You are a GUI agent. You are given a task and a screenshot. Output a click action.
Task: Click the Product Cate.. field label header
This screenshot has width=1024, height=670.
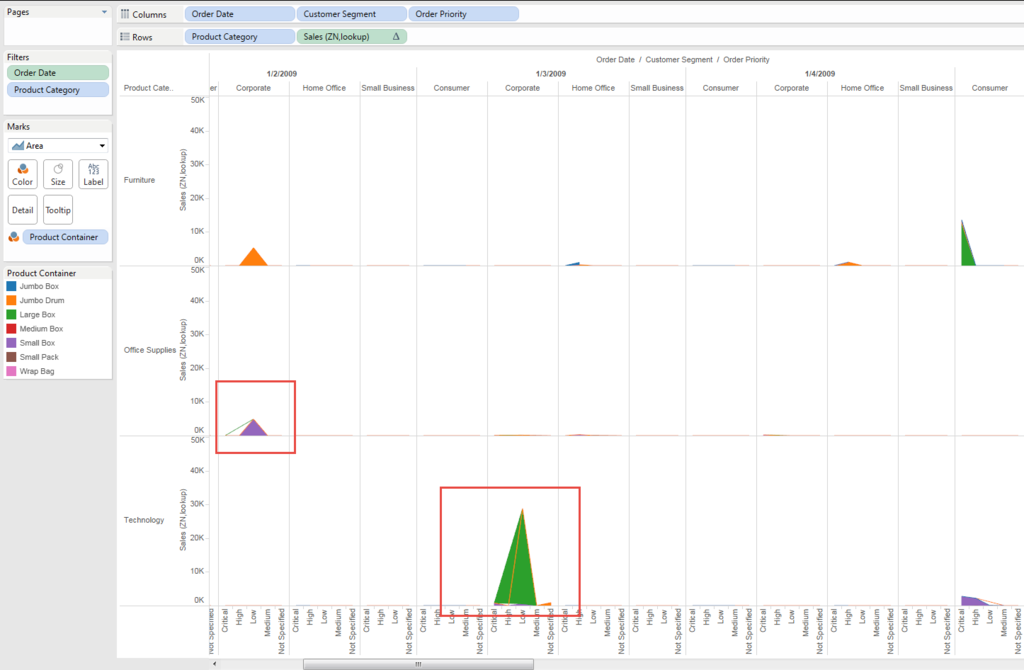[148, 88]
